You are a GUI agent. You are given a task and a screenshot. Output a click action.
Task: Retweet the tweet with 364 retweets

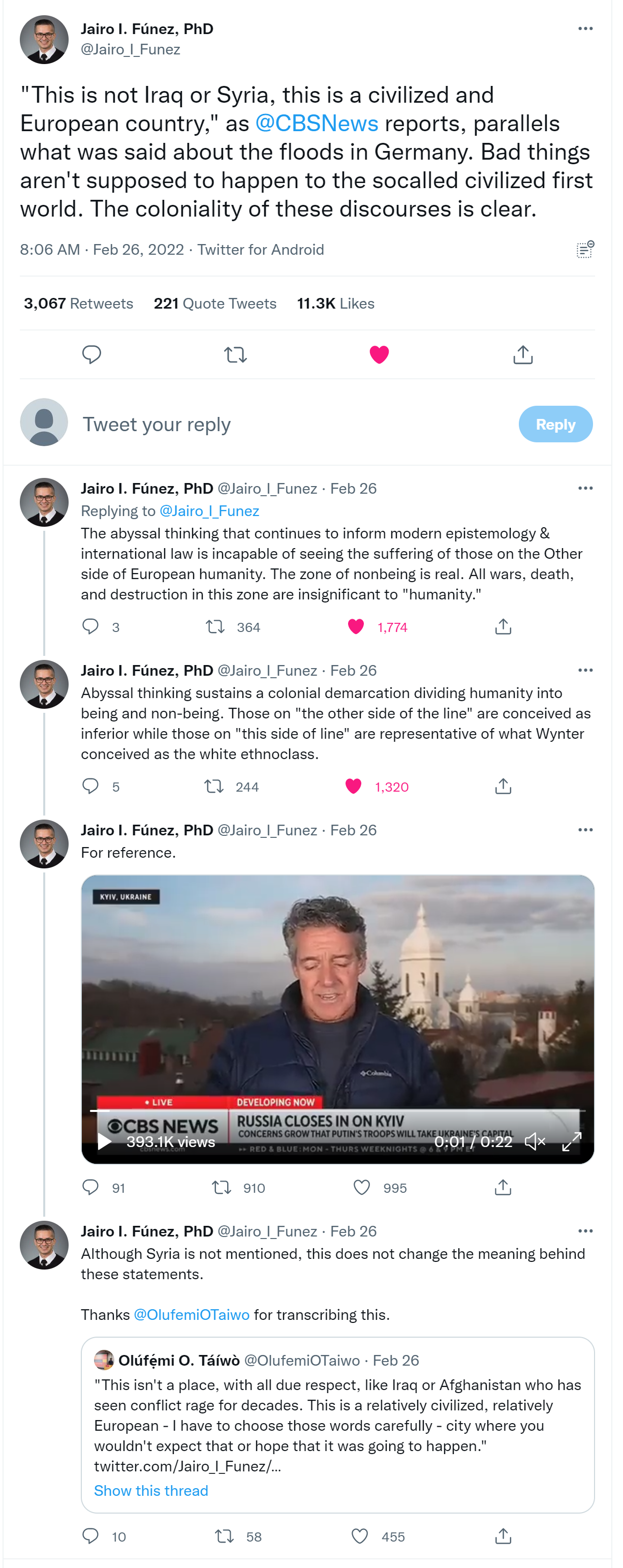click(215, 626)
